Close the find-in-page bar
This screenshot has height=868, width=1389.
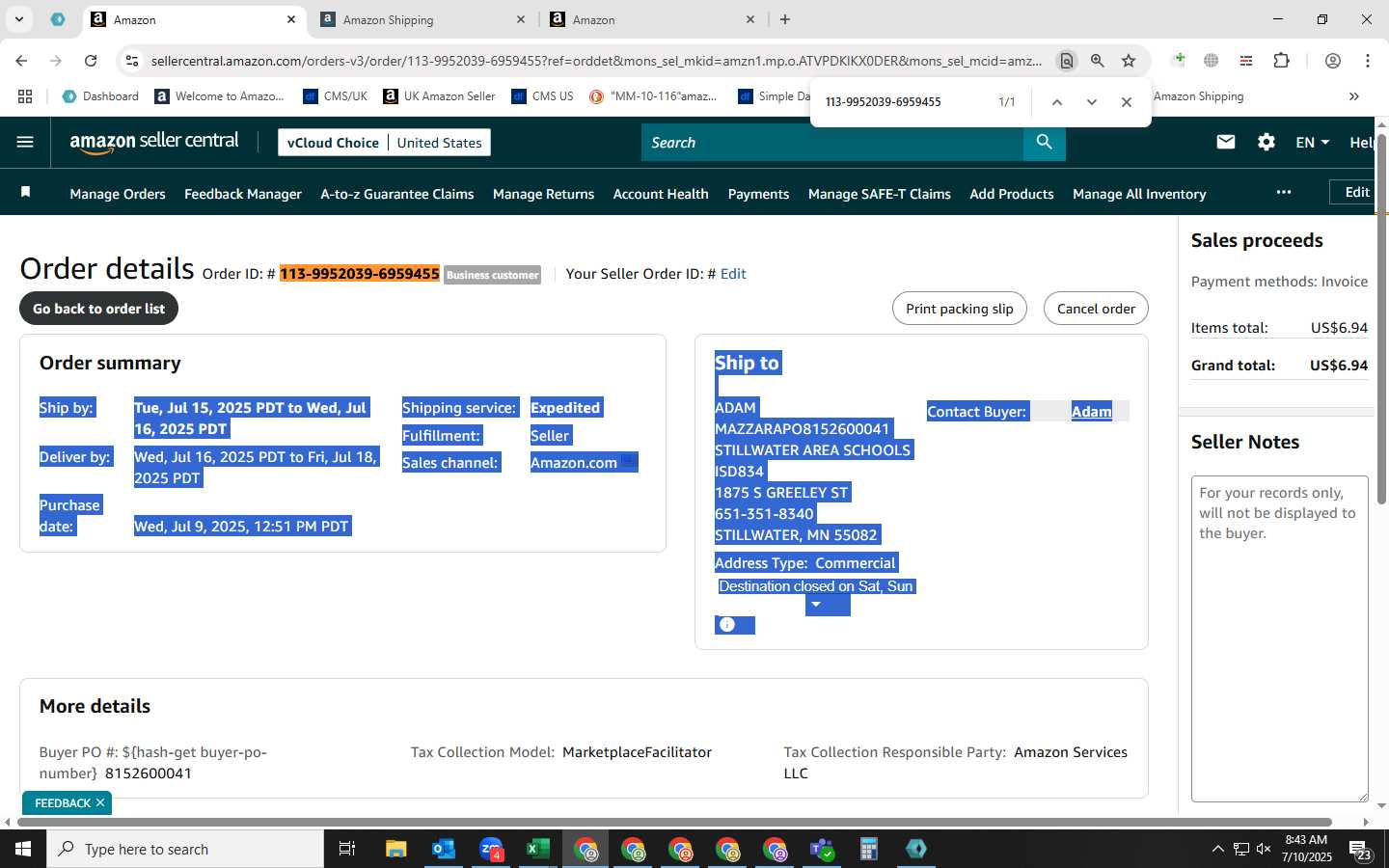point(1126,101)
